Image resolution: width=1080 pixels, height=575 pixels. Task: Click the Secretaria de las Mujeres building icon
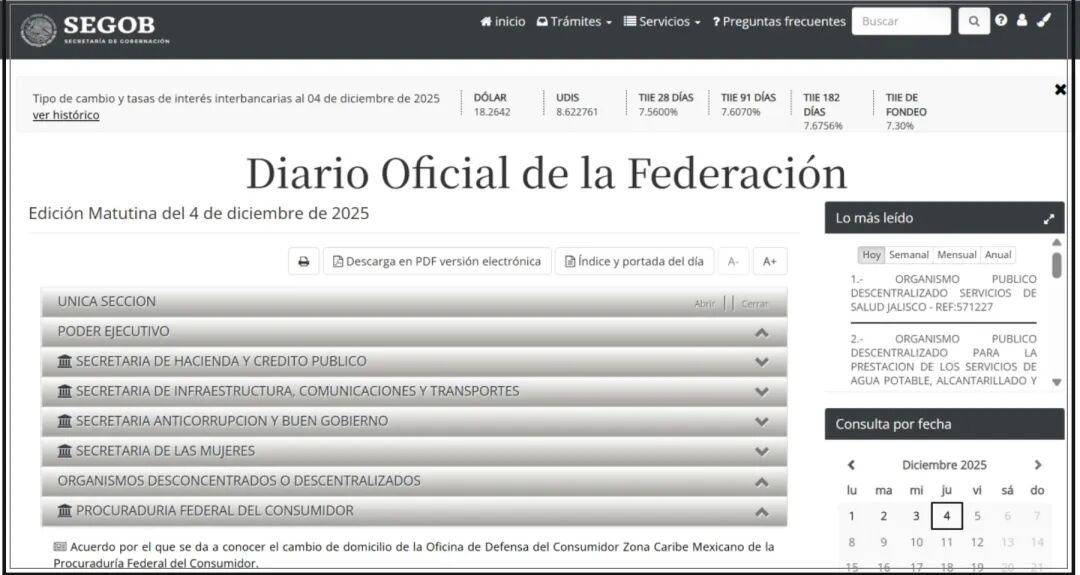pos(65,451)
